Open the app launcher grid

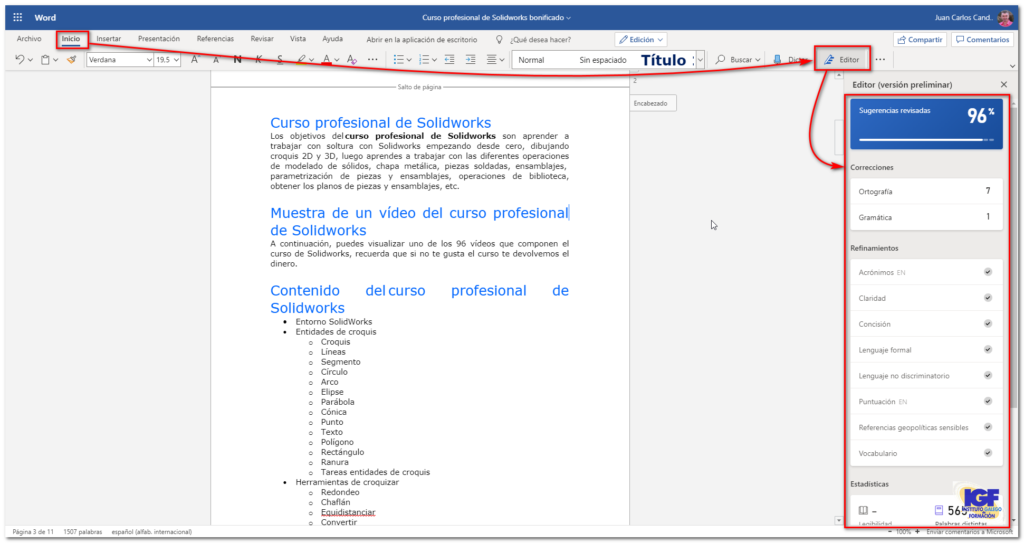click(x=18, y=18)
